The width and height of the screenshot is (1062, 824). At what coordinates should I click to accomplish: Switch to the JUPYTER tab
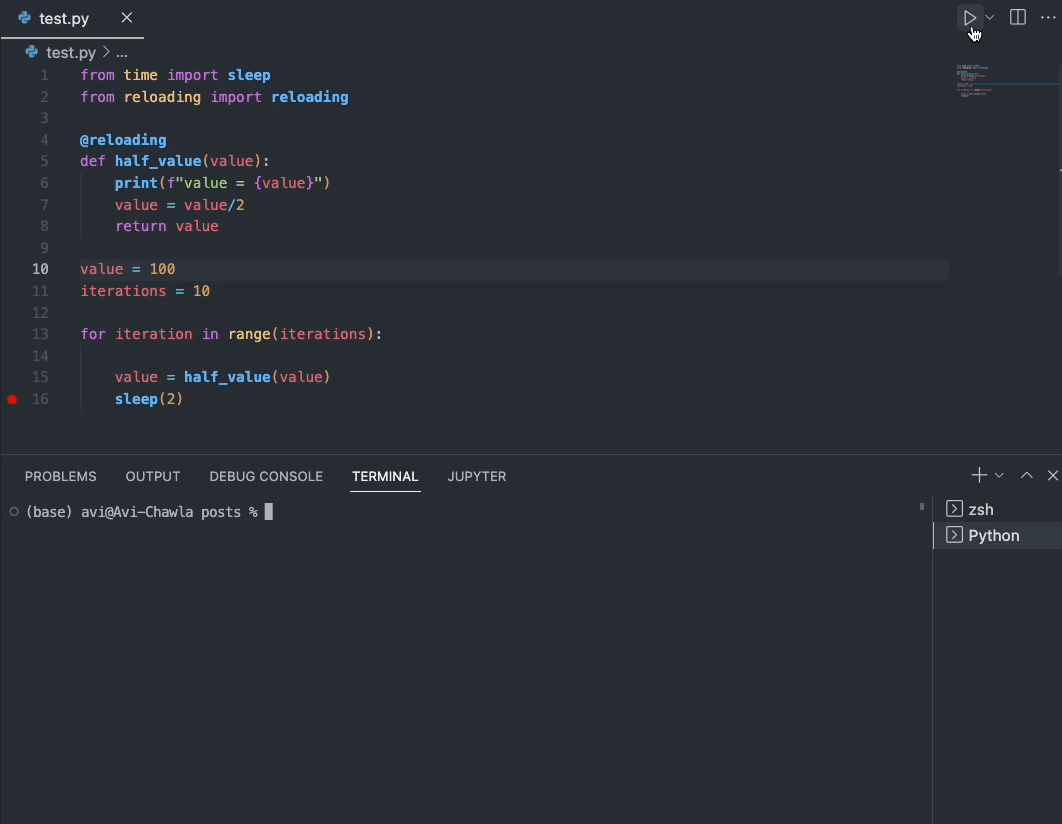pyautogui.click(x=477, y=477)
